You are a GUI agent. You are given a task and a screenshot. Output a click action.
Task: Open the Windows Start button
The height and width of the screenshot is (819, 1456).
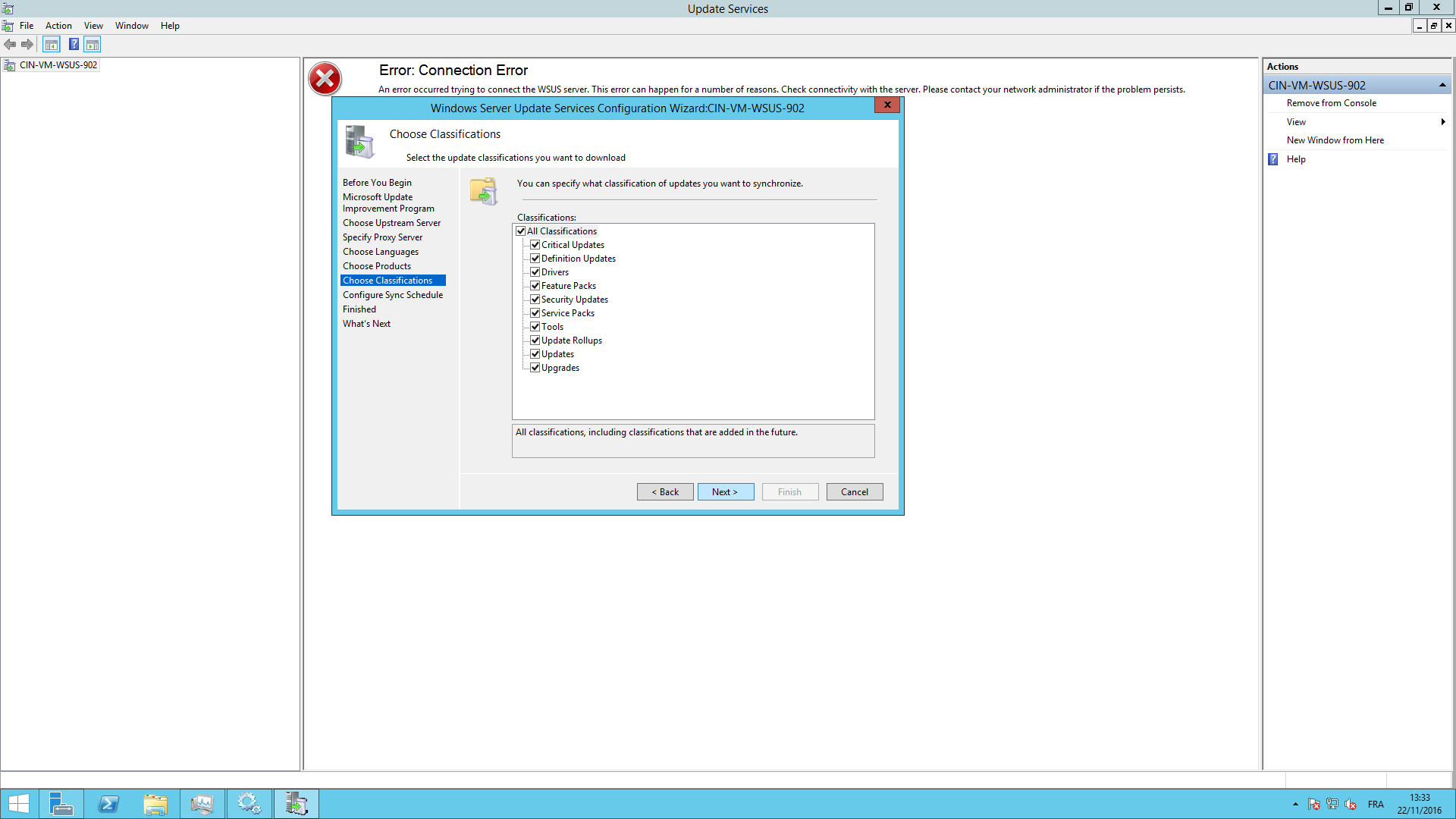click(19, 804)
